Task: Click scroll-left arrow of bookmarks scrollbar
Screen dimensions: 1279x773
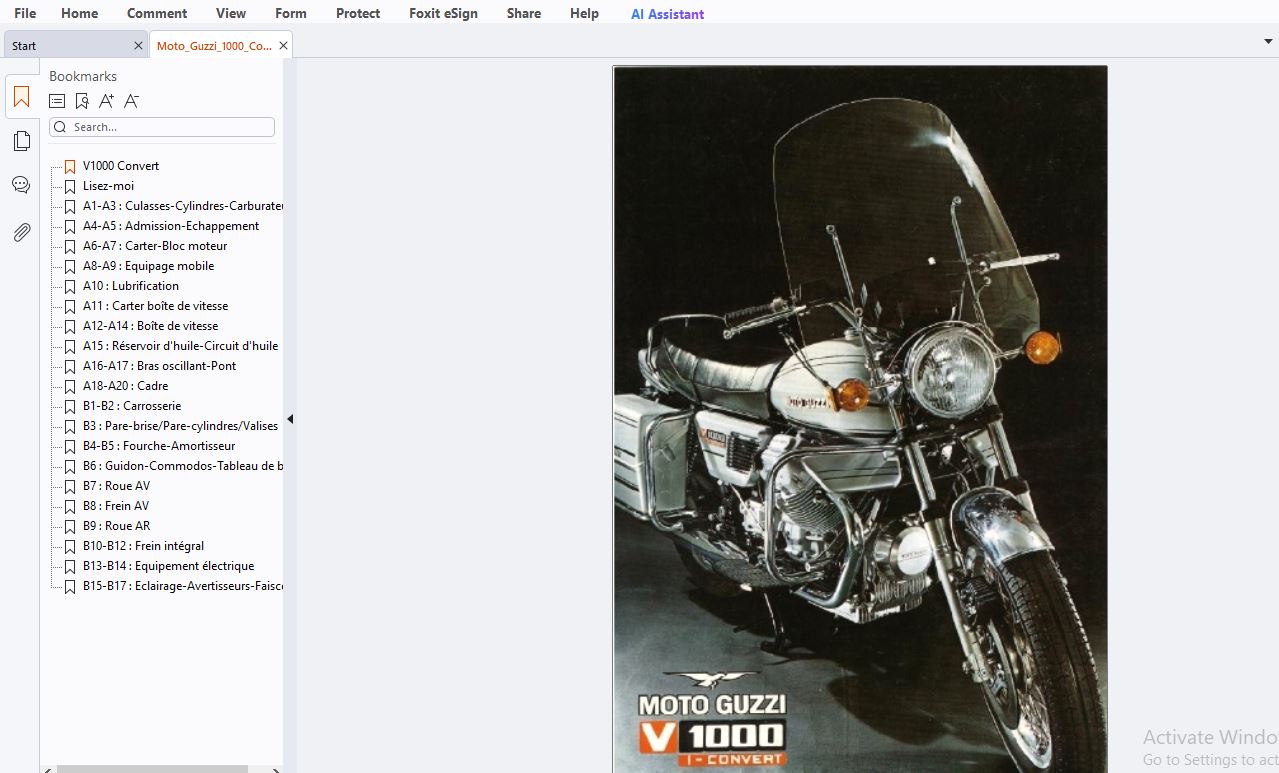Action: [x=46, y=769]
